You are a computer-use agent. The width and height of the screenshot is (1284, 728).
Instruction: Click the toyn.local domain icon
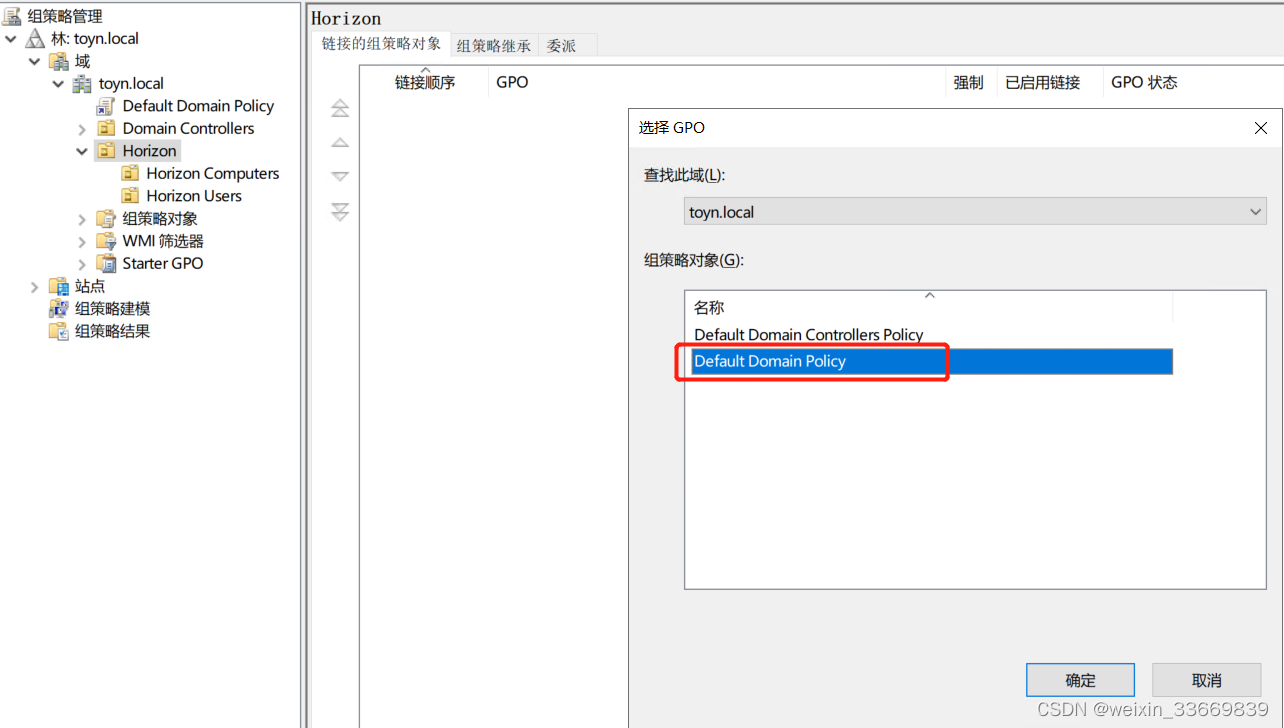[x=82, y=84]
